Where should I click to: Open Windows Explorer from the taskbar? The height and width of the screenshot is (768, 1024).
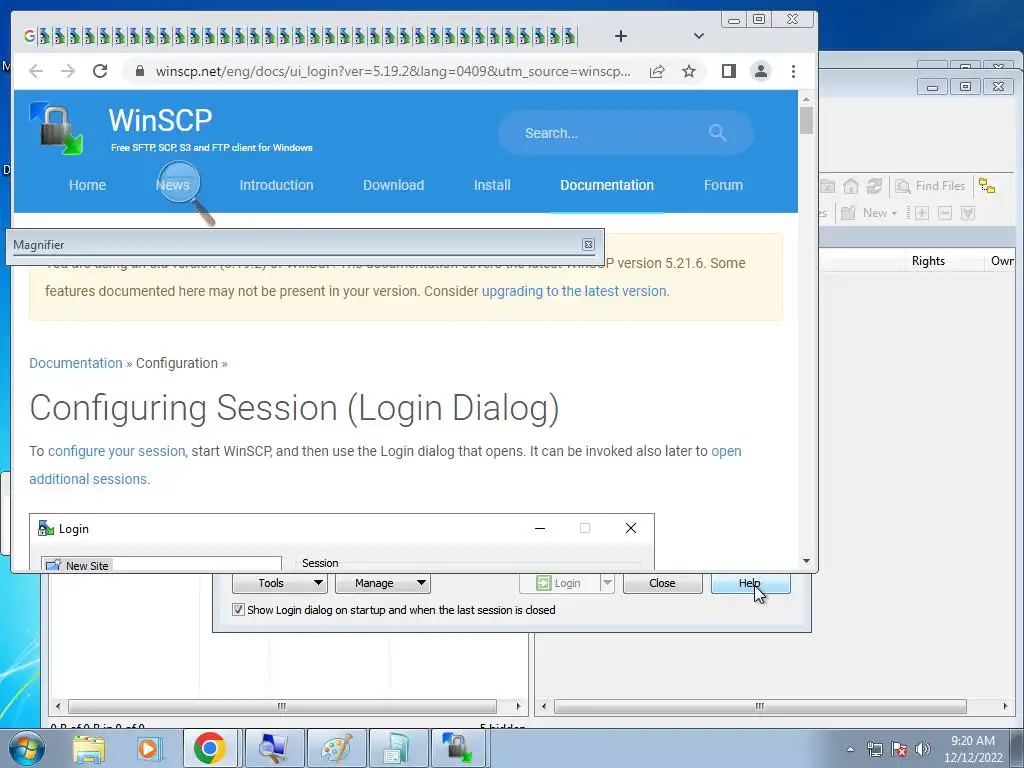89,748
